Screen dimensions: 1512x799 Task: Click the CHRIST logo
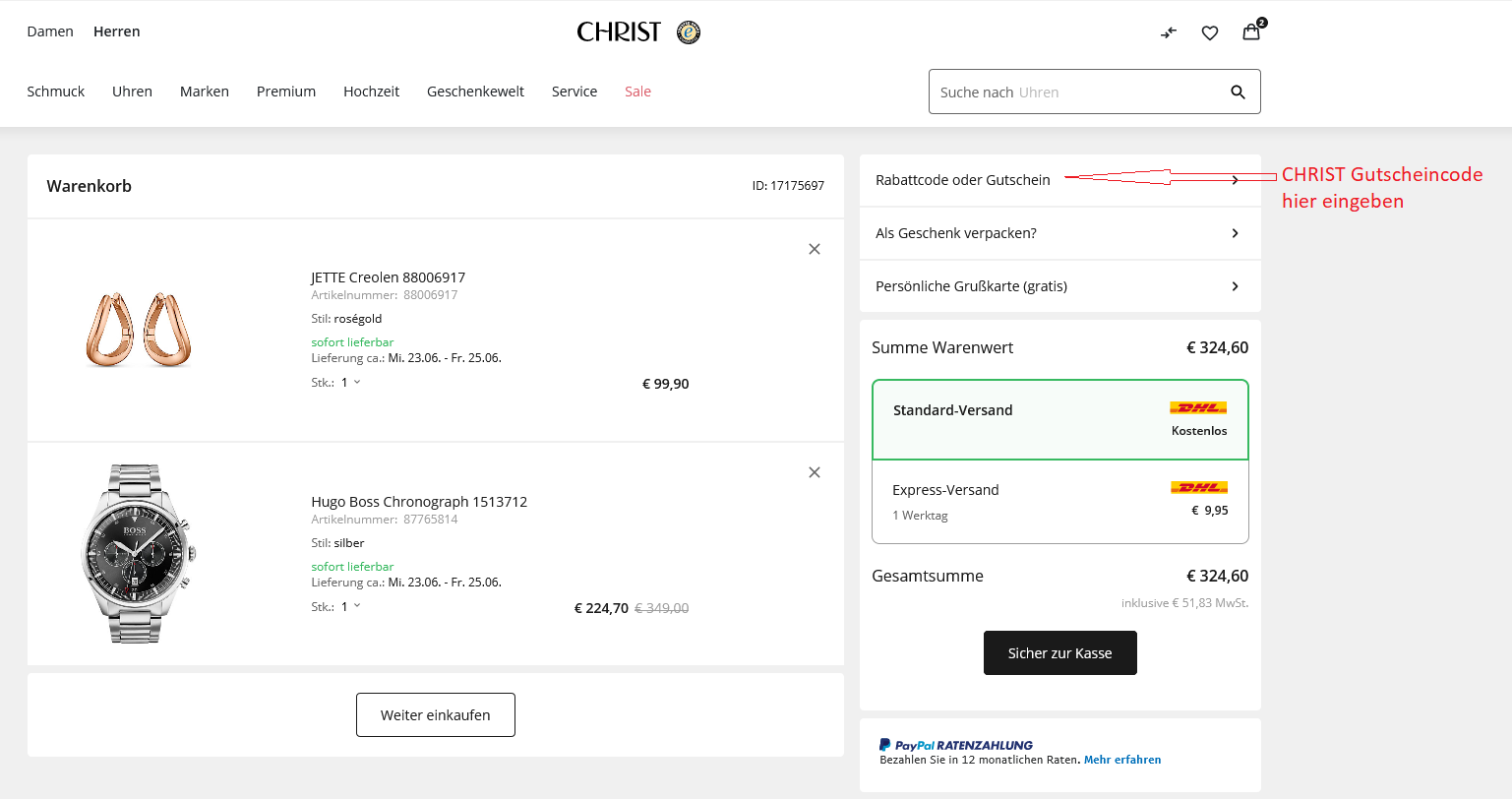tap(619, 32)
